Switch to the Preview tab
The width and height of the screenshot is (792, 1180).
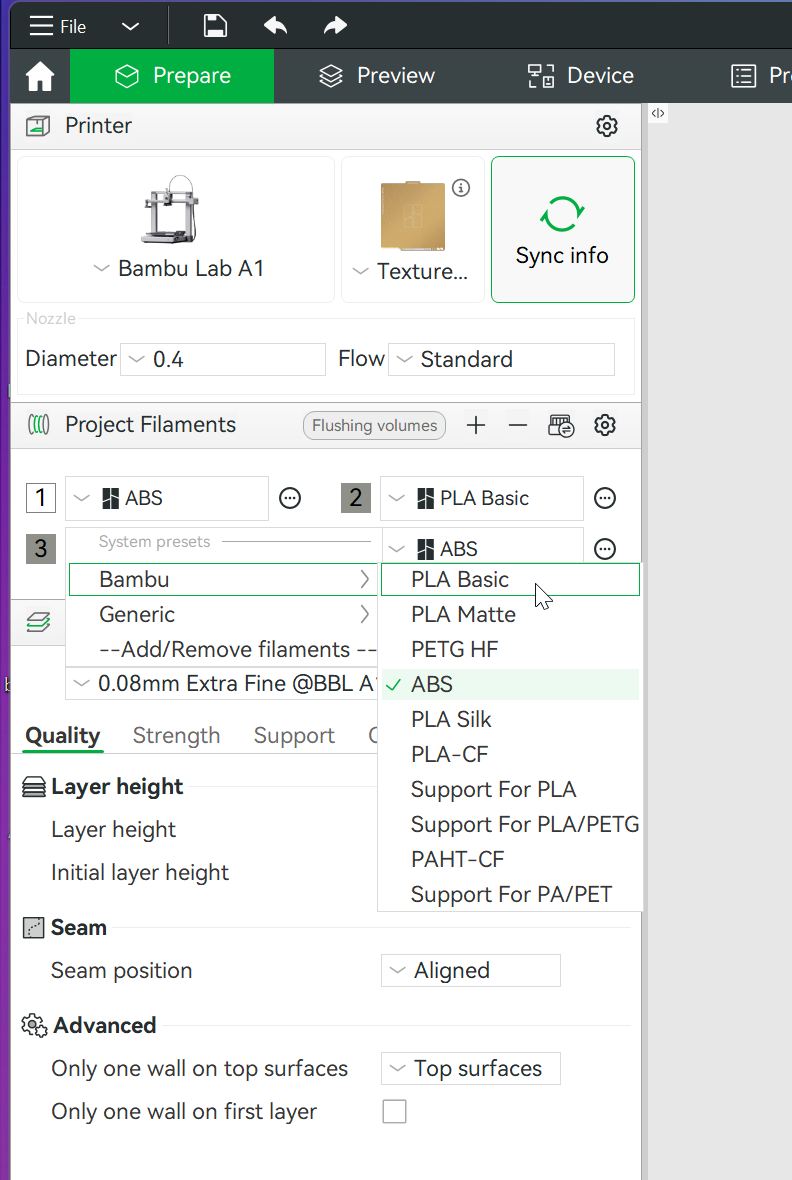pyautogui.click(x=377, y=76)
